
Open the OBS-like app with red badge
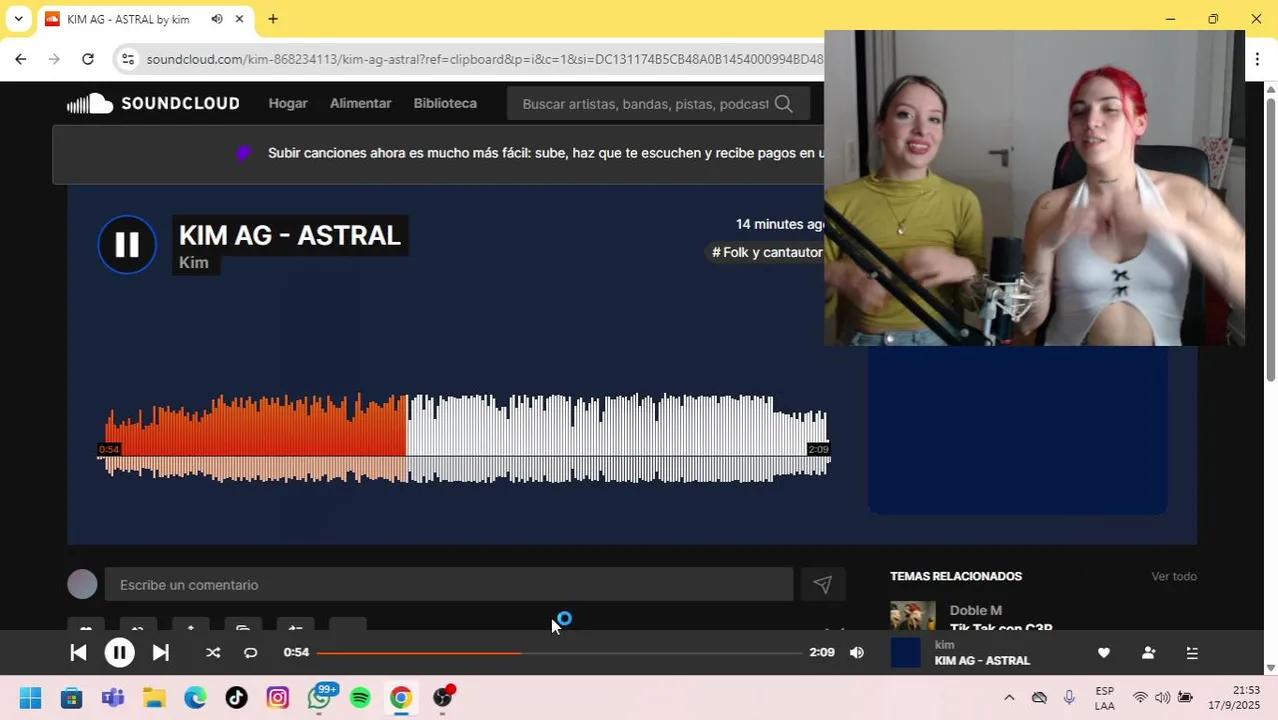tap(443, 698)
